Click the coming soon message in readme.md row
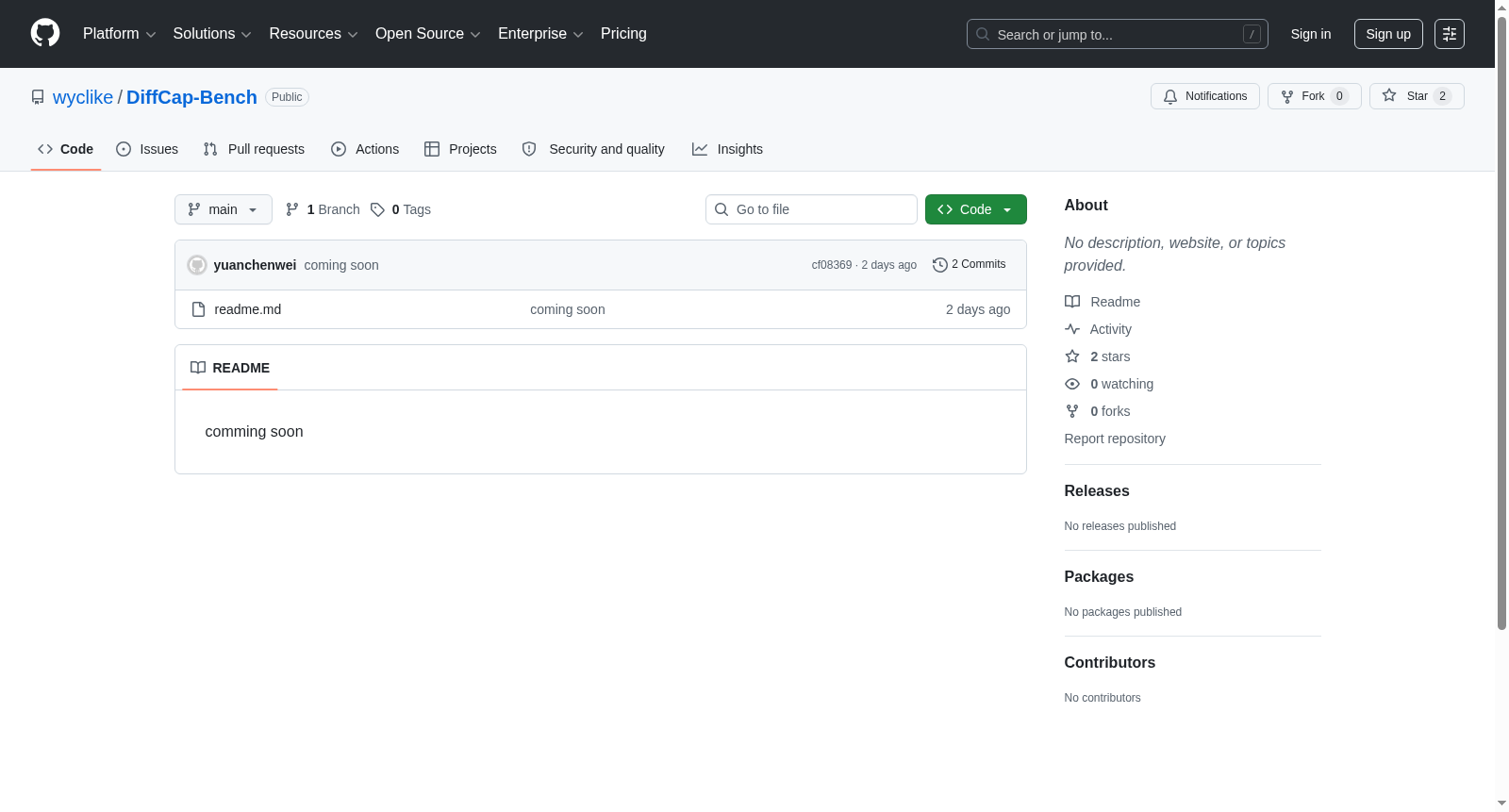This screenshot has height=812, width=1509. 568,309
